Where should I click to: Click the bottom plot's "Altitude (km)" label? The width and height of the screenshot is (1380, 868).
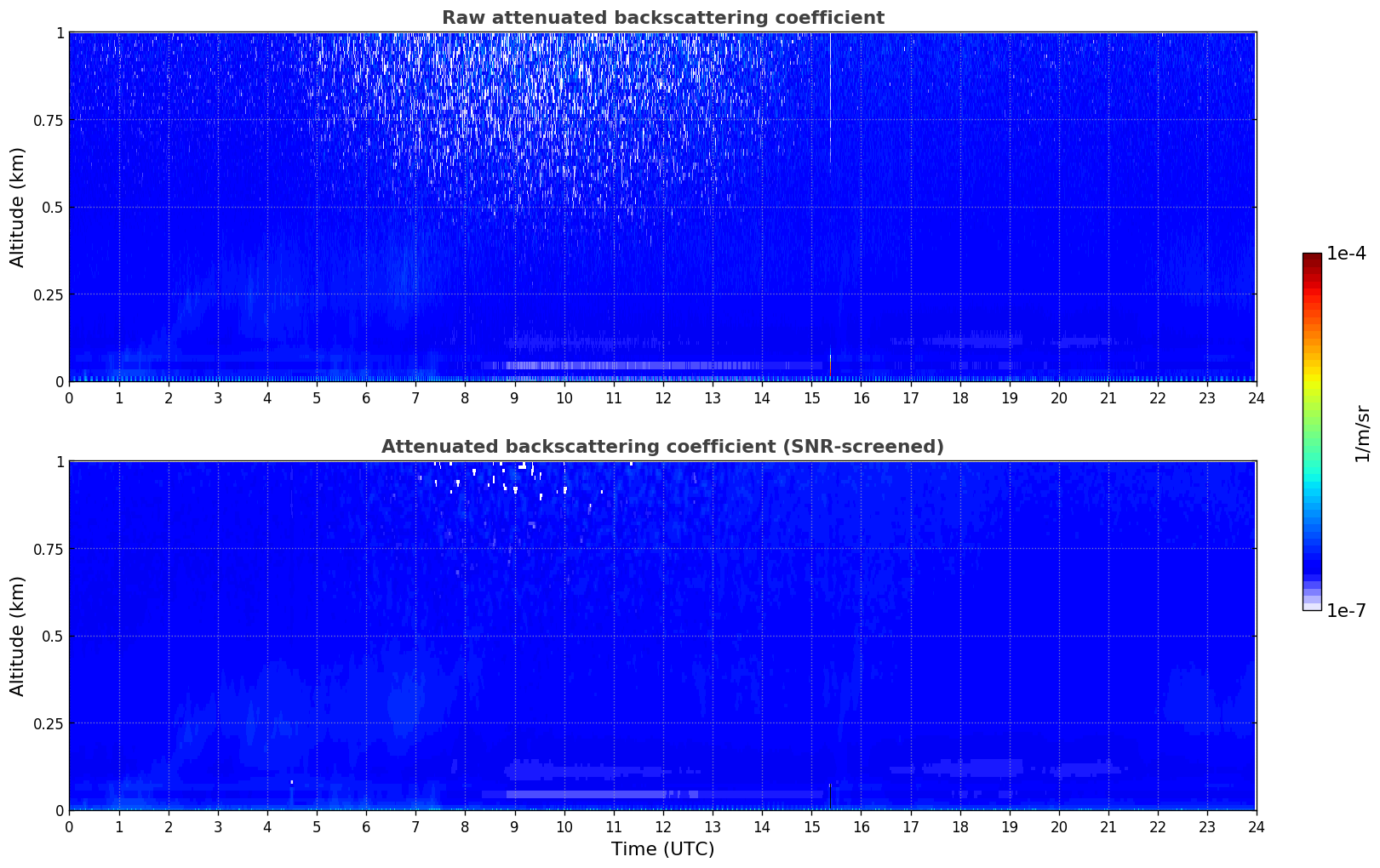coord(18,636)
